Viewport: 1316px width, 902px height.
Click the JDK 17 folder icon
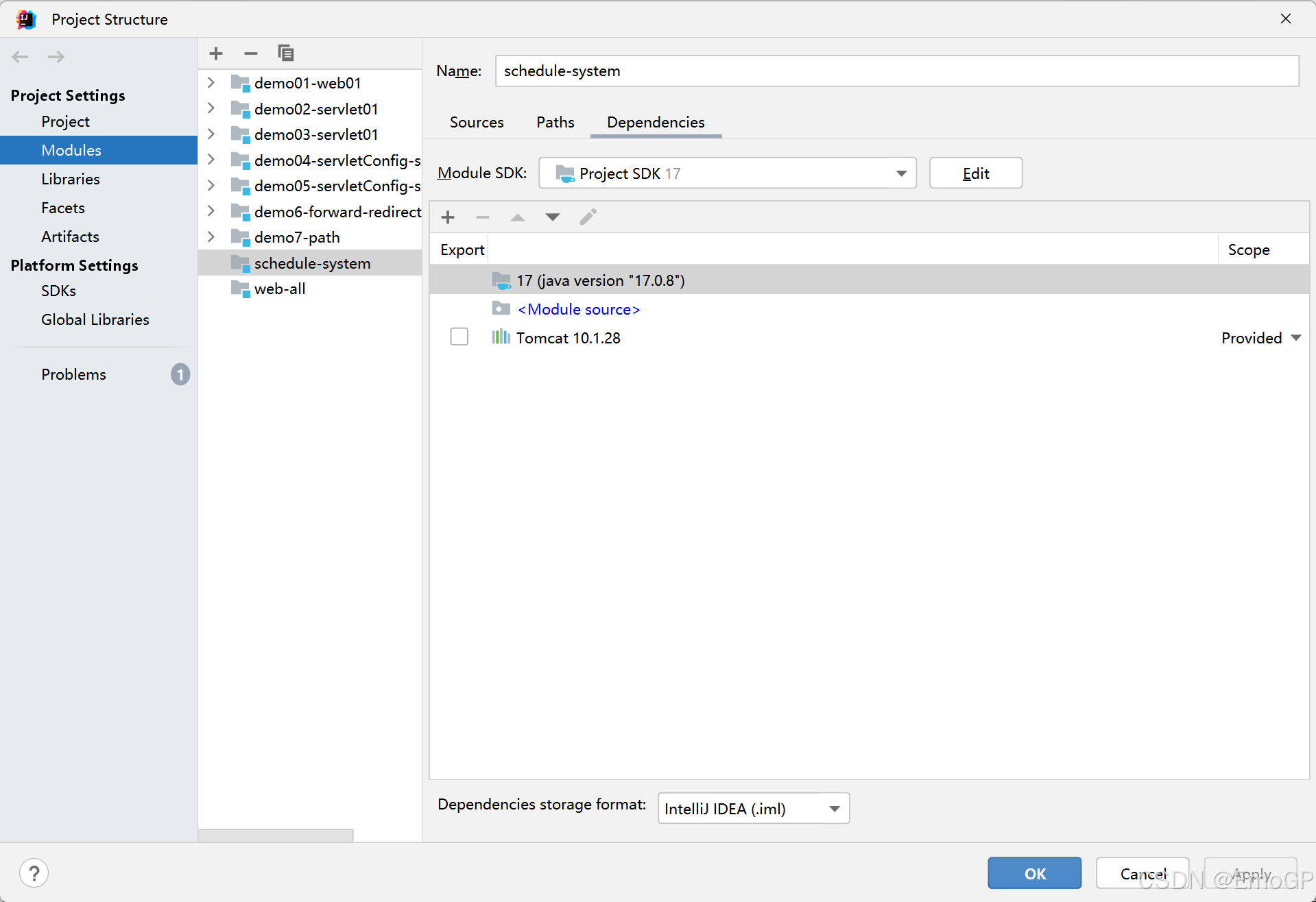pos(502,280)
